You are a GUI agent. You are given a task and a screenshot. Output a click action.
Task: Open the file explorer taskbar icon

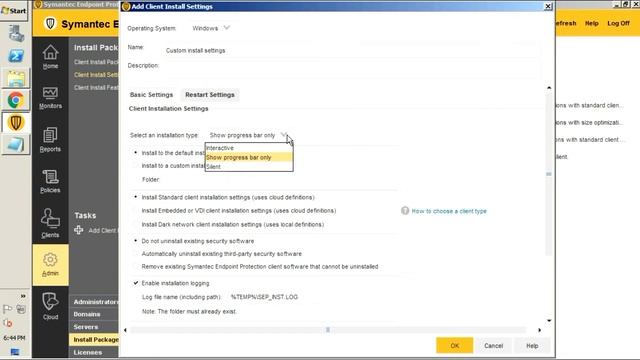pos(16,78)
